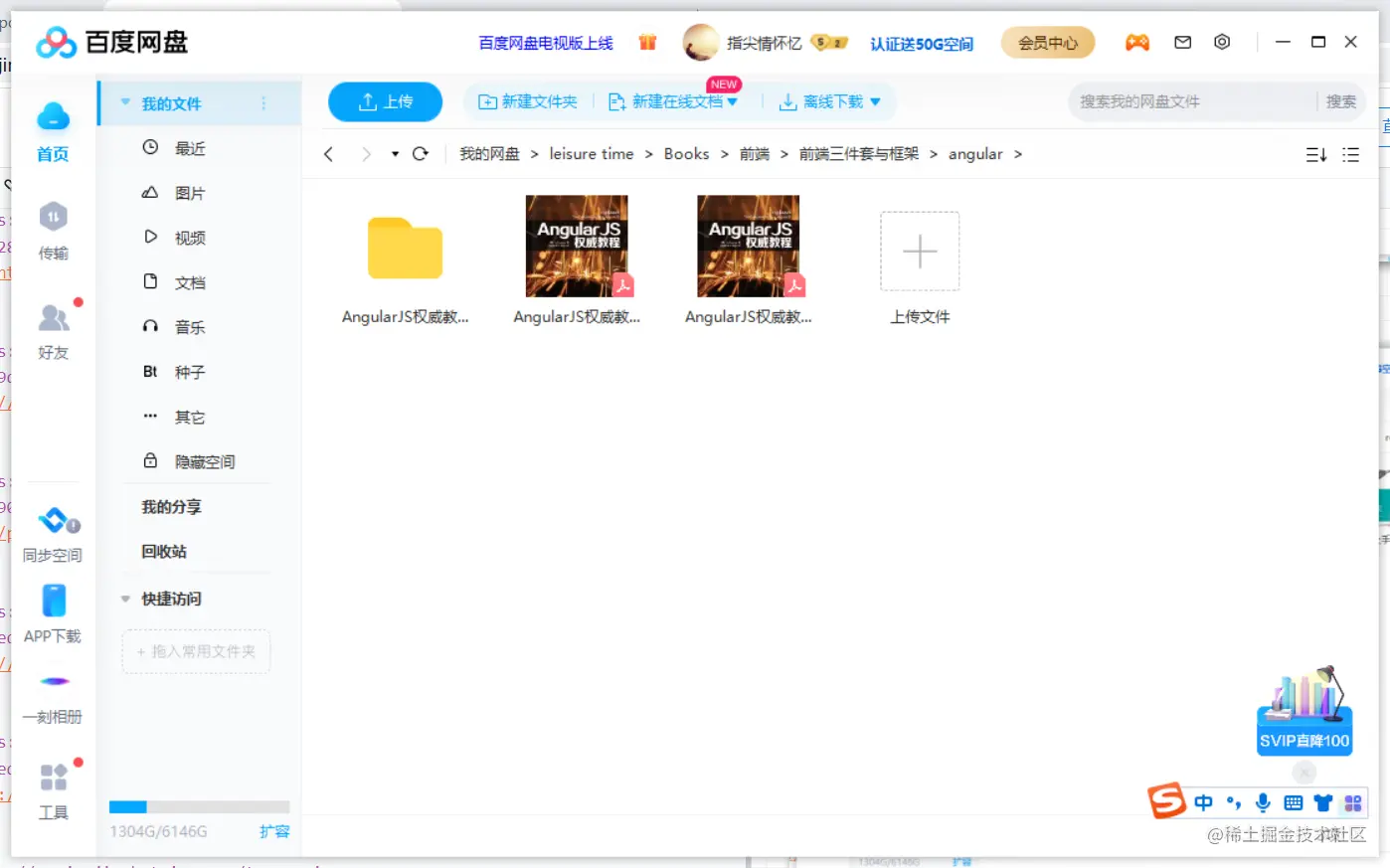Open 百度网盘电视版上线 announcement link

pos(546,43)
